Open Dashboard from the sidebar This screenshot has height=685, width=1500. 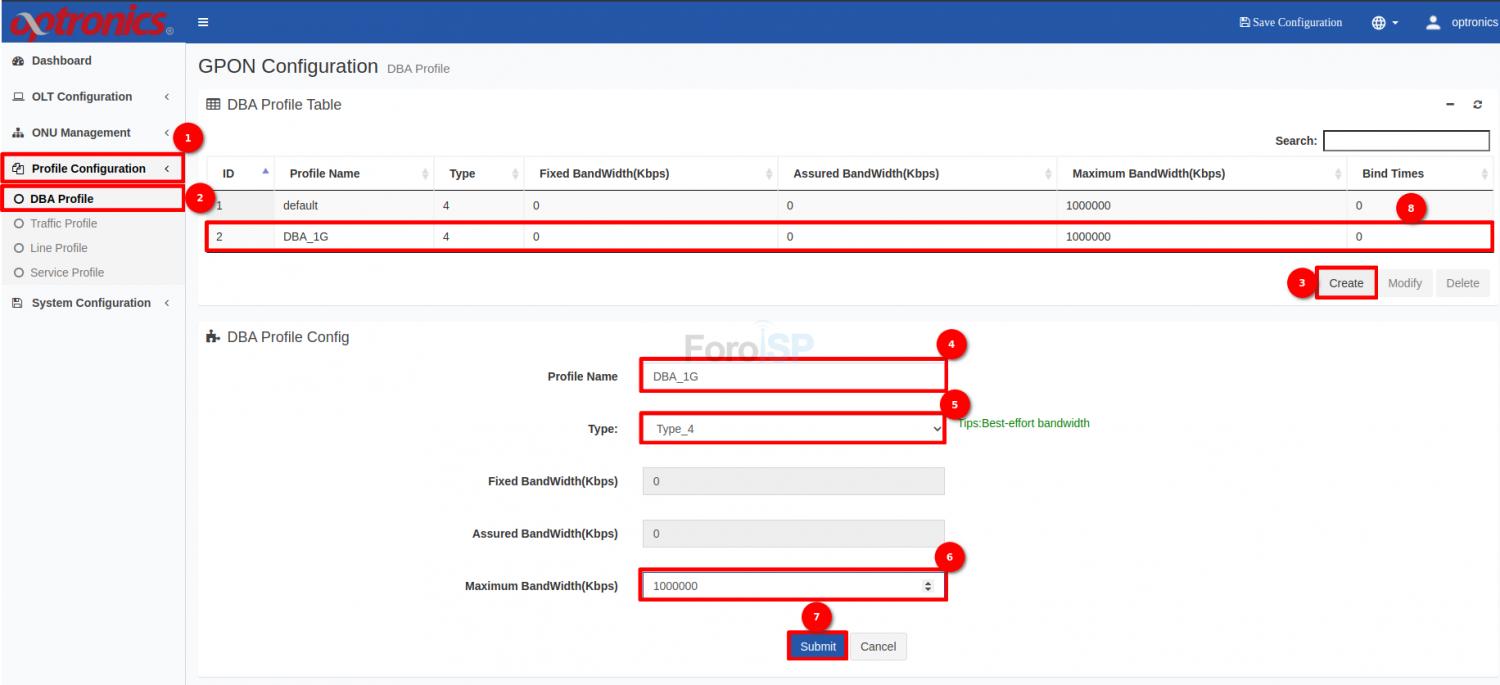tap(61, 61)
